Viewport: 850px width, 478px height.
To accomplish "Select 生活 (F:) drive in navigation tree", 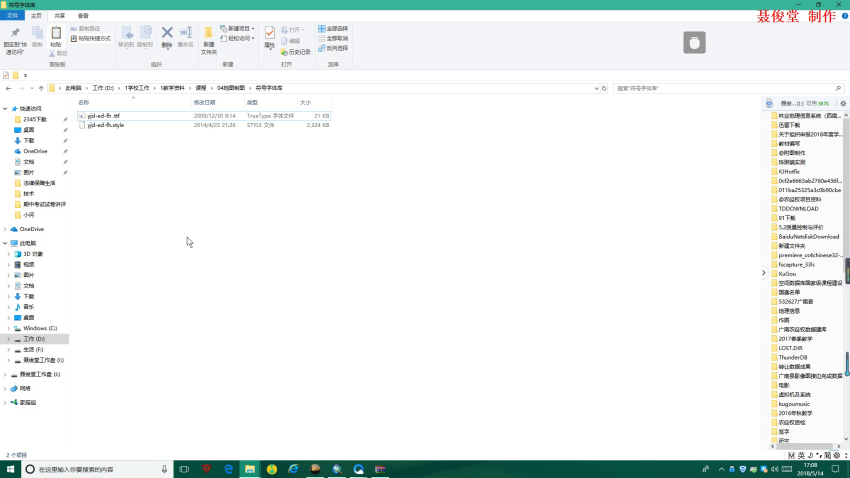I will [x=33, y=350].
